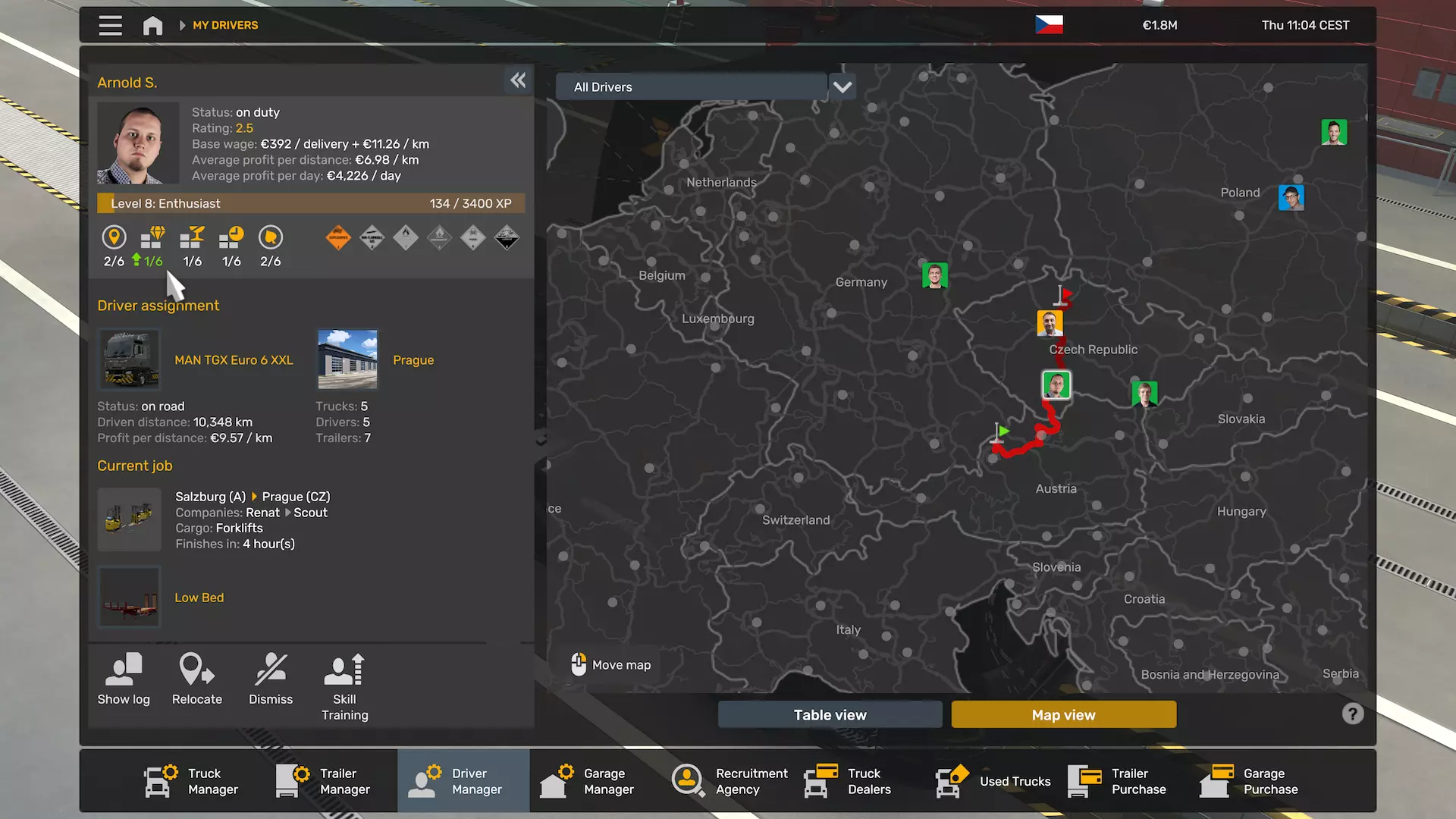Click the MAN TGX Euro 6 XXL link
Image resolution: width=1456 pixels, height=819 pixels.
(x=234, y=360)
